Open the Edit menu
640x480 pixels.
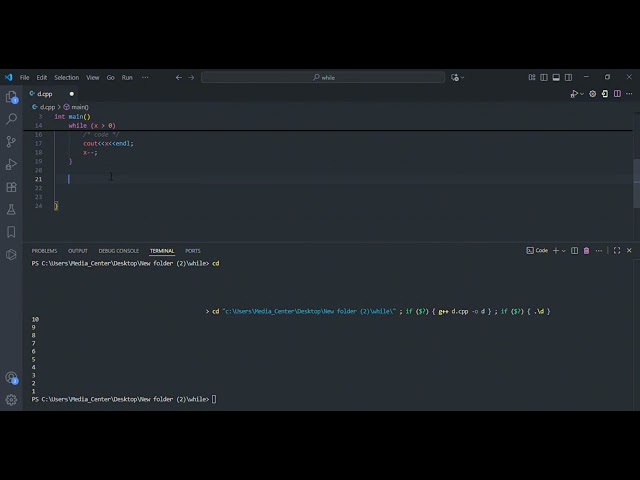click(x=42, y=77)
